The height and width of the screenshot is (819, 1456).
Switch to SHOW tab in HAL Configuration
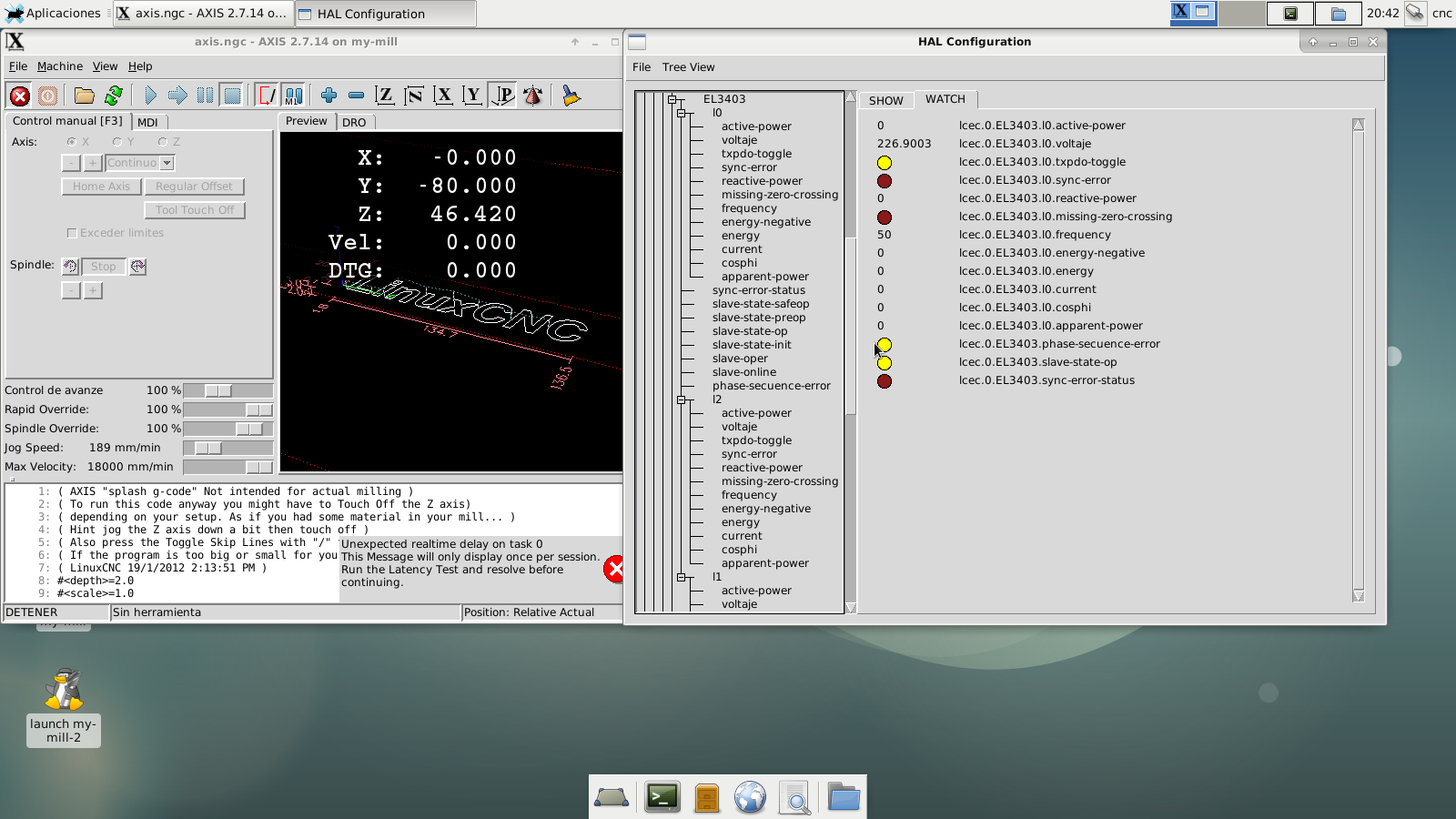(x=885, y=100)
